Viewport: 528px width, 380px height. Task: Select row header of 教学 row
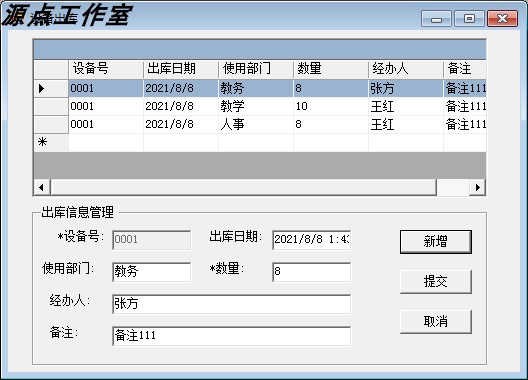tap(51, 106)
